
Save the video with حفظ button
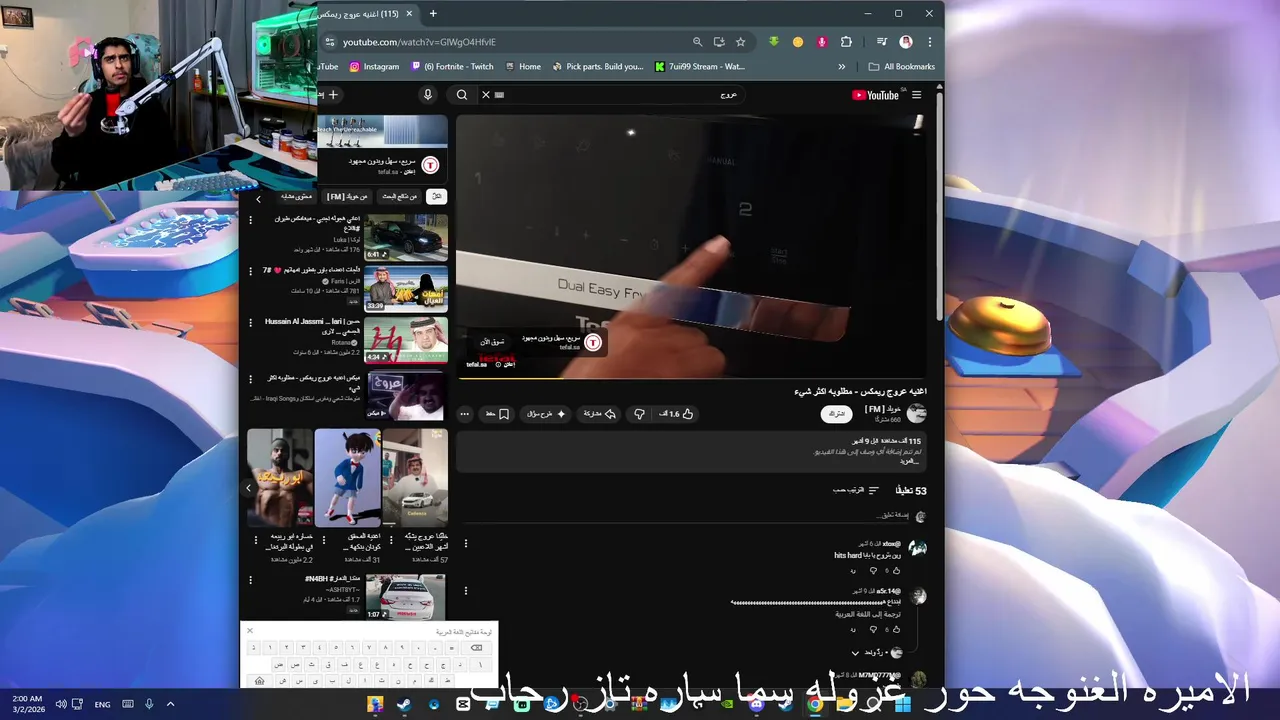498,414
